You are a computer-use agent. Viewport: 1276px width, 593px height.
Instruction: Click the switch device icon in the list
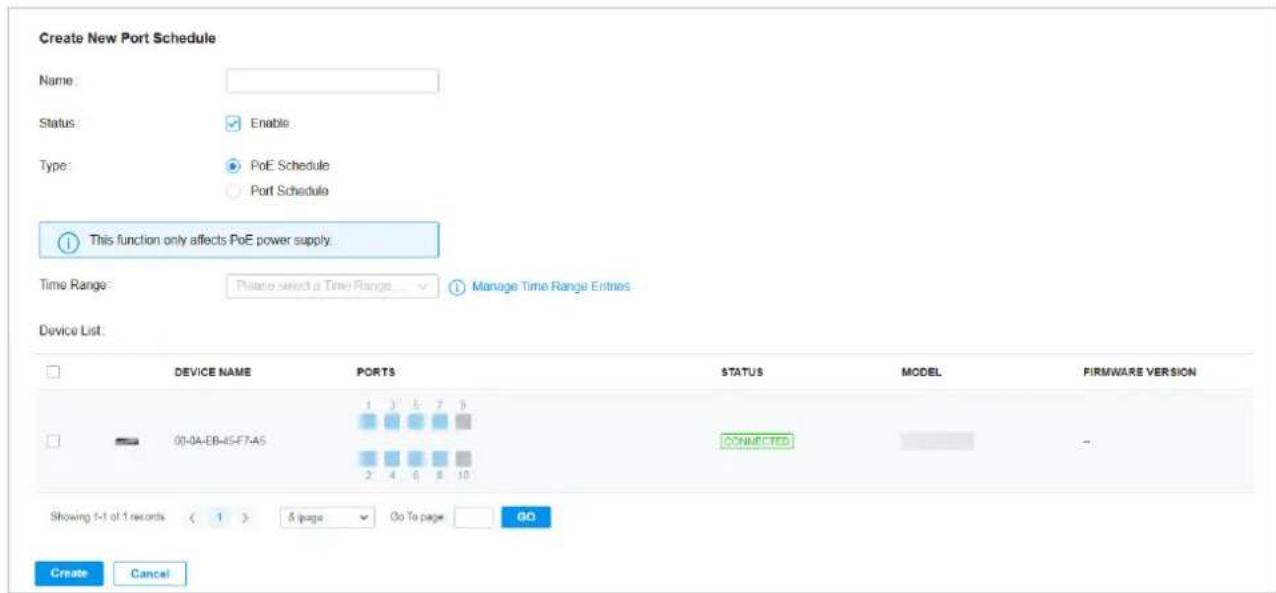click(126, 441)
